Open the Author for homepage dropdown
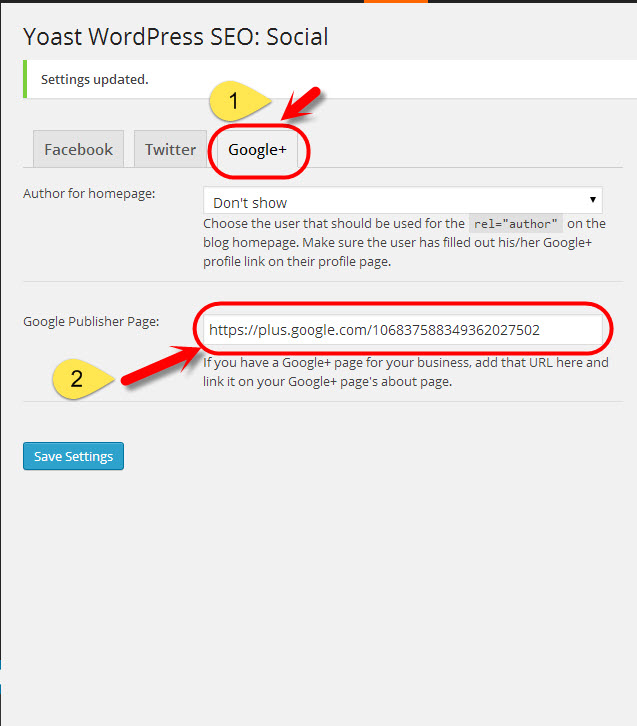The height and width of the screenshot is (726, 637). click(403, 200)
